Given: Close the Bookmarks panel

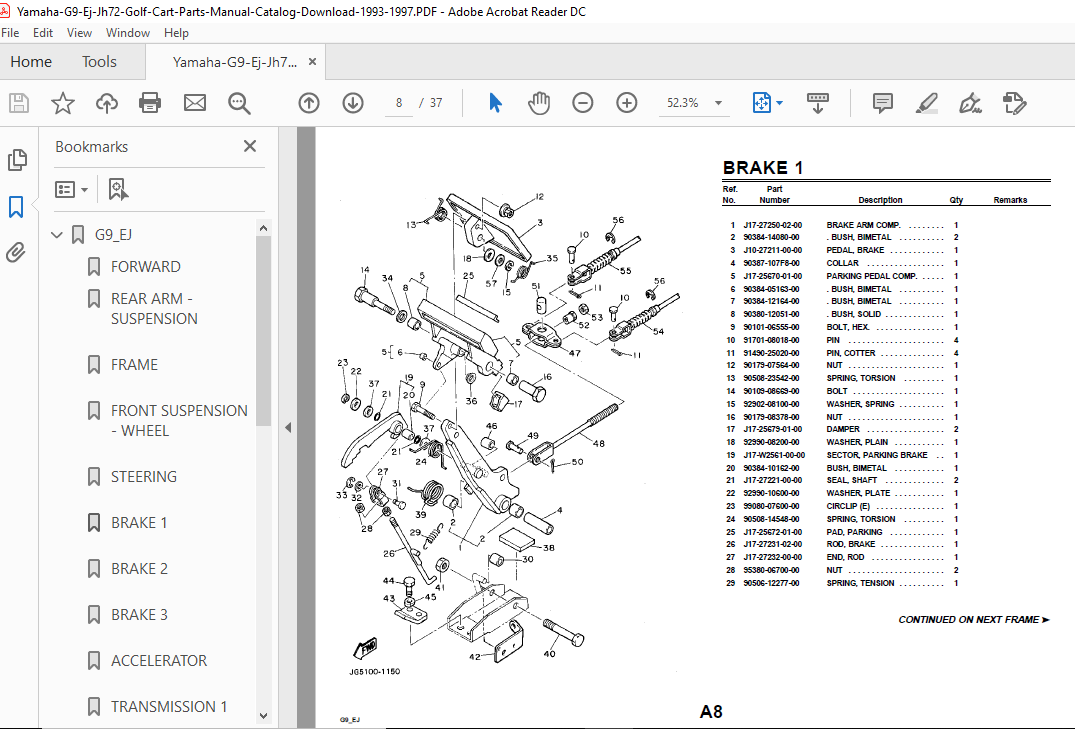Looking at the screenshot, I should coord(250,146).
